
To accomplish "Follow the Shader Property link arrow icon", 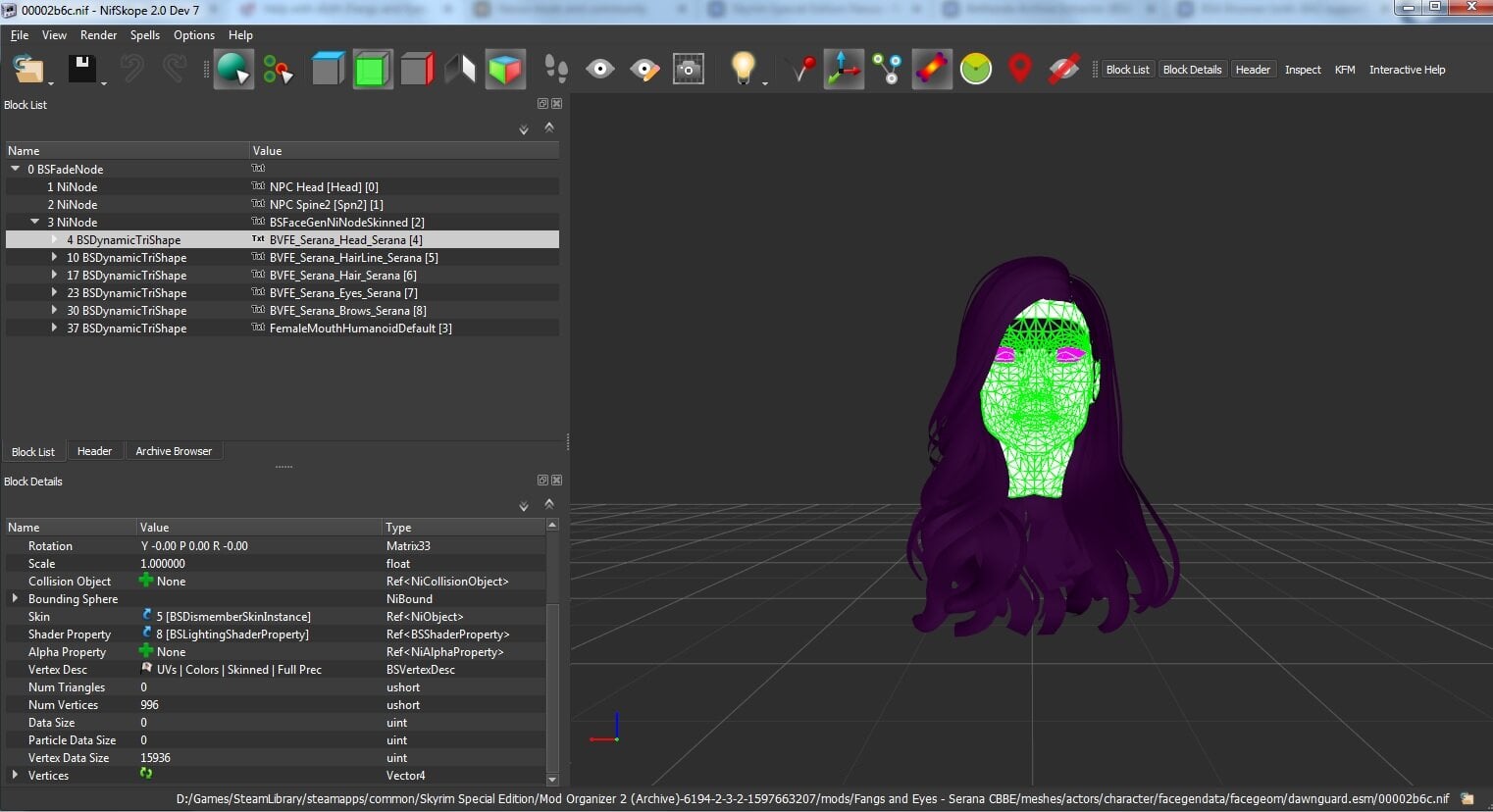I will click(147, 633).
